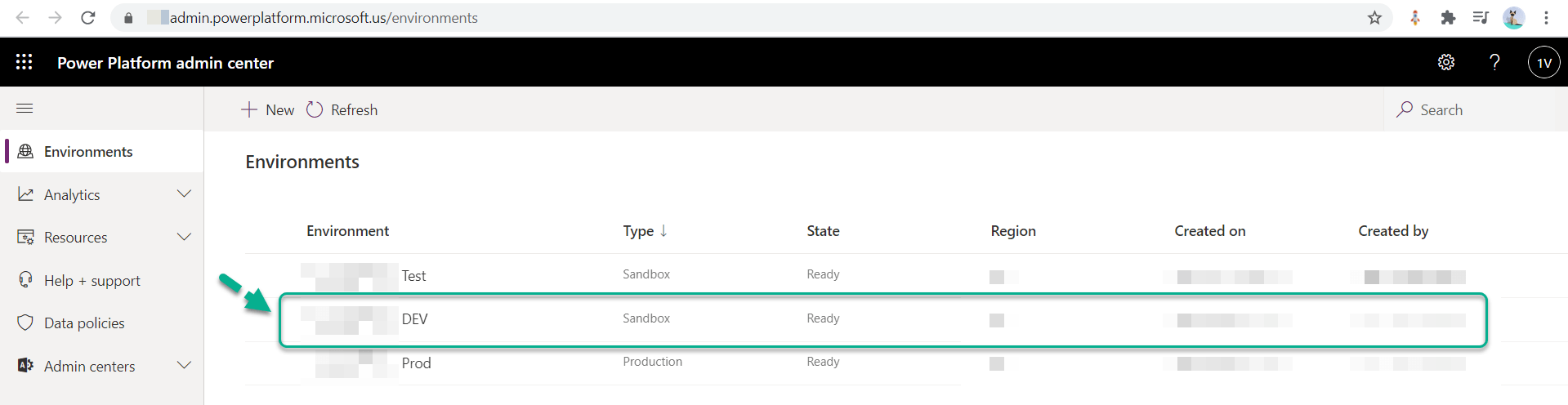
Task: Open the browser extensions puzzle icon
Action: [1448, 18]
